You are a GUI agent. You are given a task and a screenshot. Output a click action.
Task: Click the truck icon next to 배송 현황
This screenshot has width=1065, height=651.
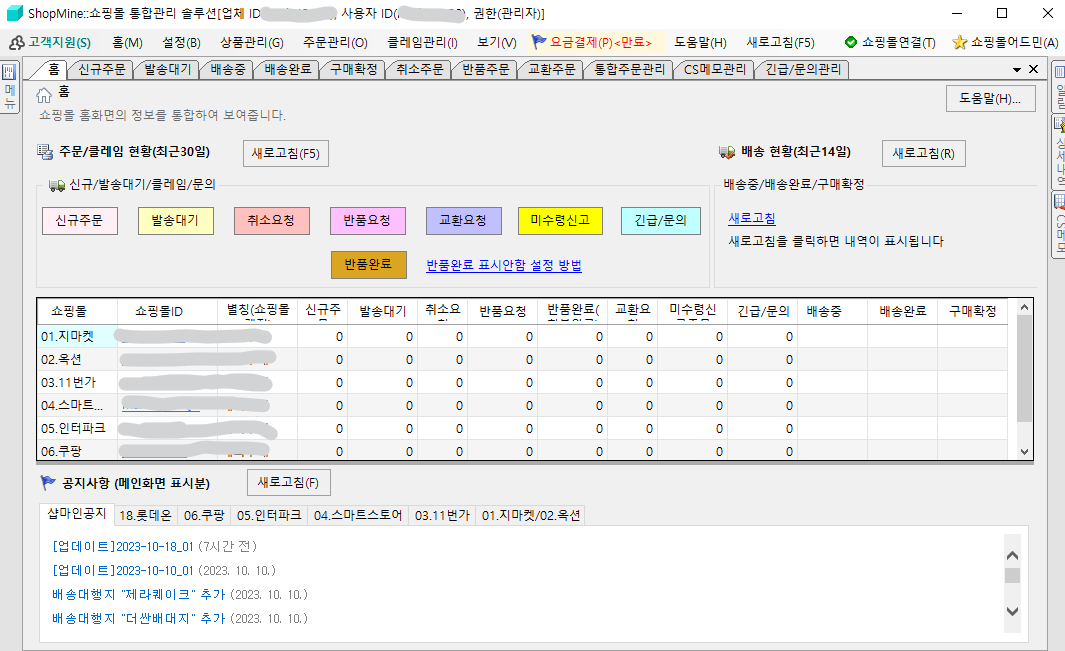point(727,153)
